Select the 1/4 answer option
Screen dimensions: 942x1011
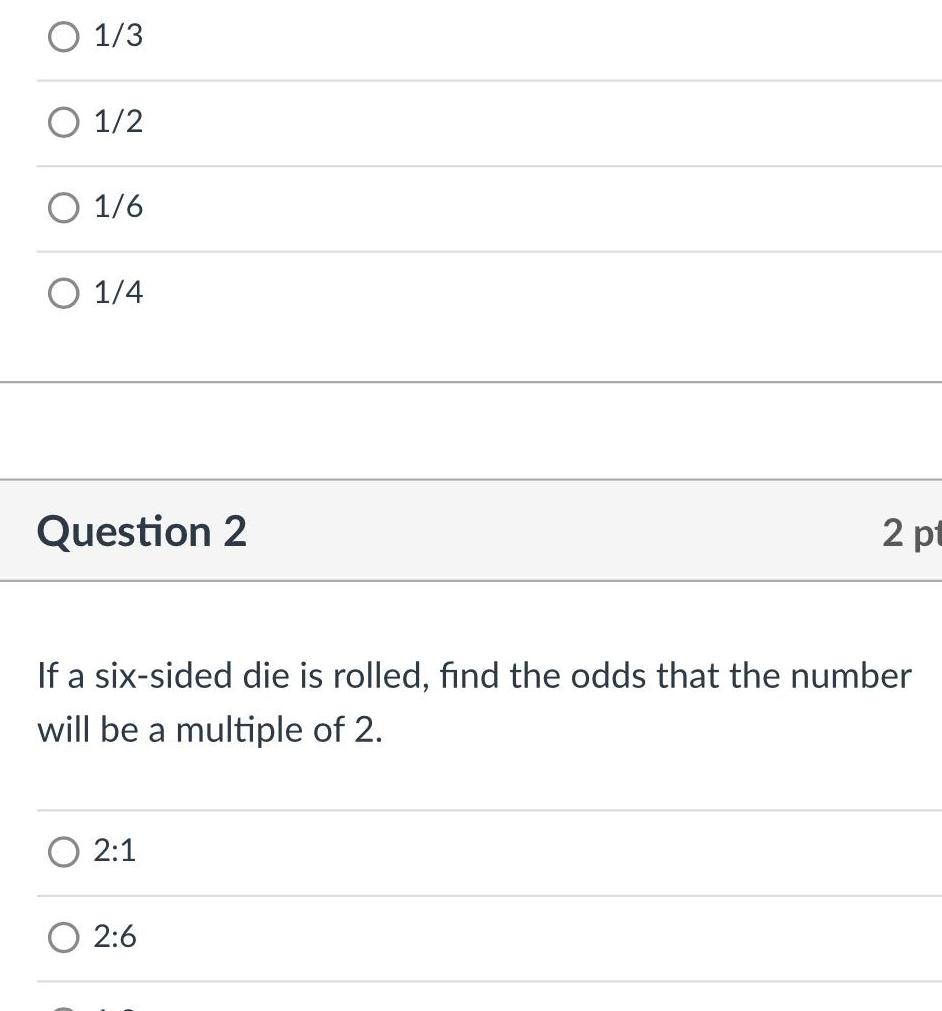pos(64,292)
